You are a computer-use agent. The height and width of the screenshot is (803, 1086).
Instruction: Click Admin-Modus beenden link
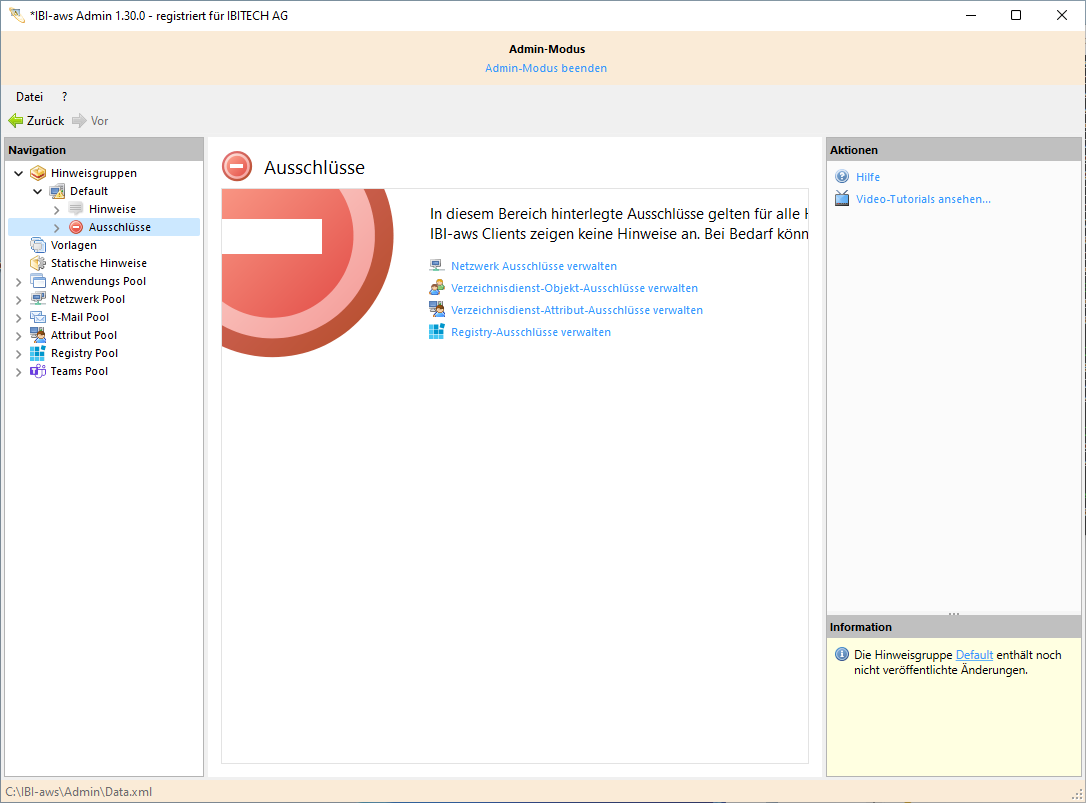coord(546,68)
